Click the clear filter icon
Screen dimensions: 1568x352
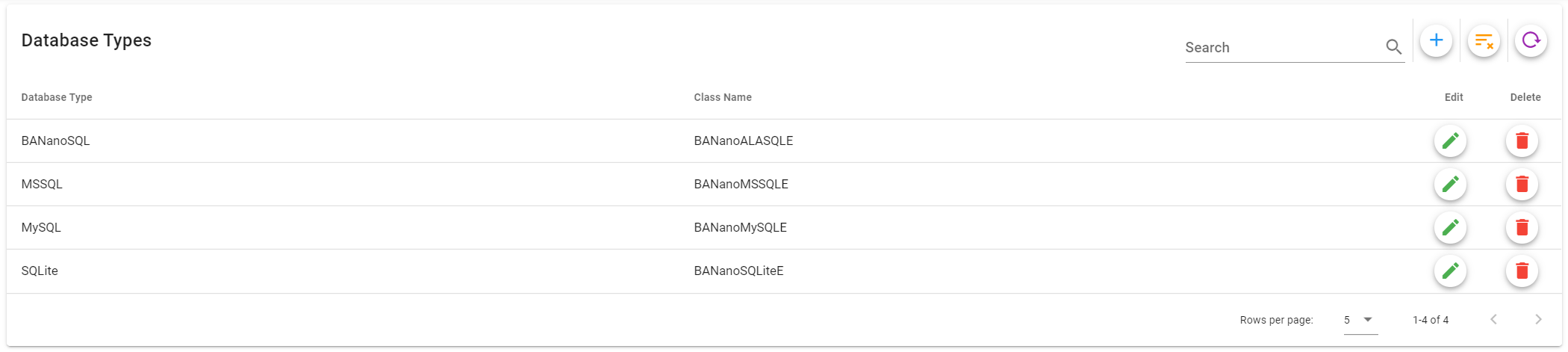pos(1483,40)
